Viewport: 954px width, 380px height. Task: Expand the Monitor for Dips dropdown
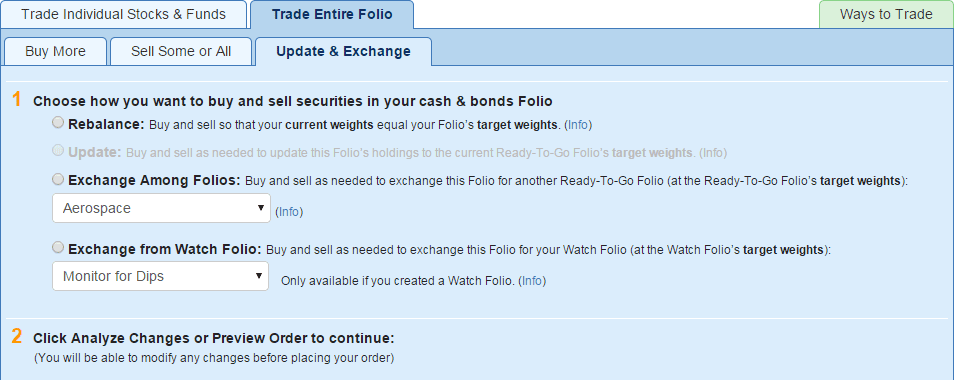161,276
